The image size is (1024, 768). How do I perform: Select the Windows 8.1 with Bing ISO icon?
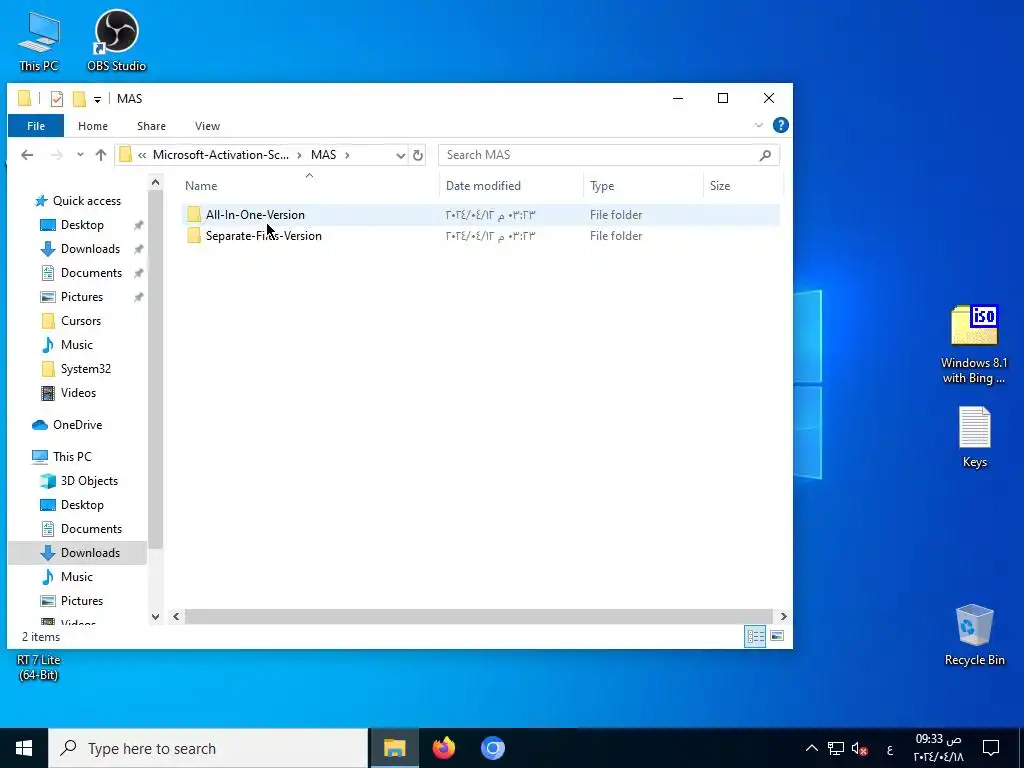pos(974,344)
